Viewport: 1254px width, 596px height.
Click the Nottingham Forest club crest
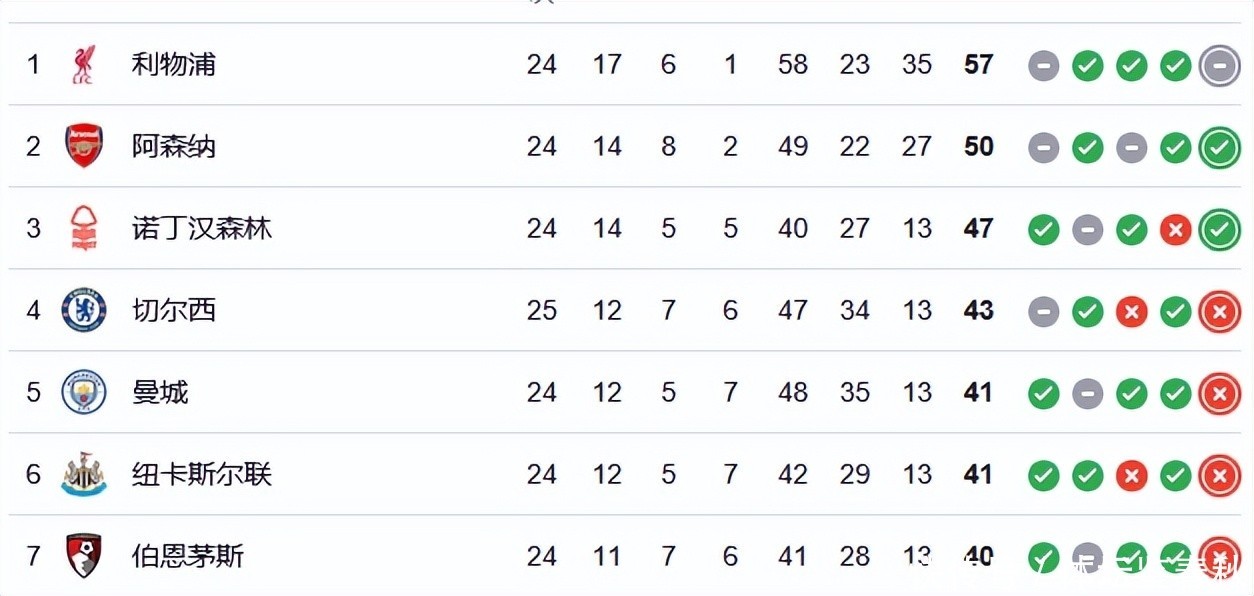[x=84, y=228]
